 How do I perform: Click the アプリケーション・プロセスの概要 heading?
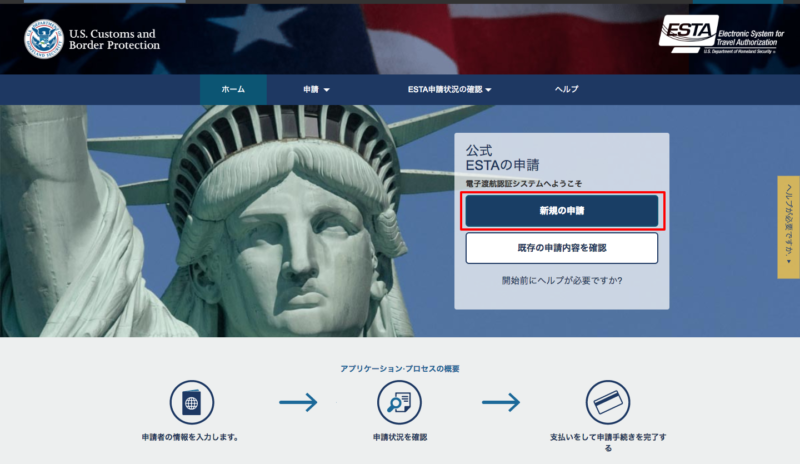(x=399, y=369)
